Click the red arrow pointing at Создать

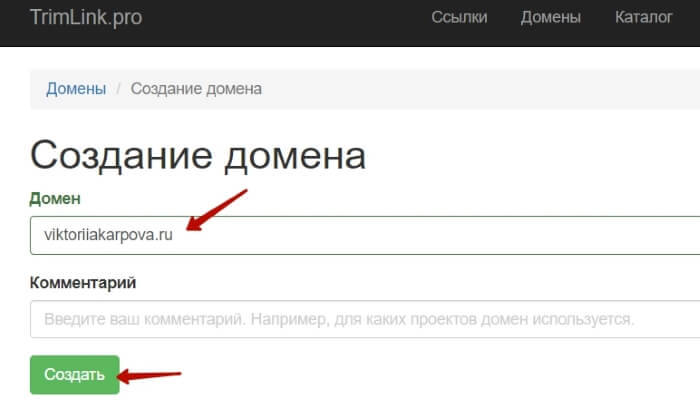(x=150, y=377)
